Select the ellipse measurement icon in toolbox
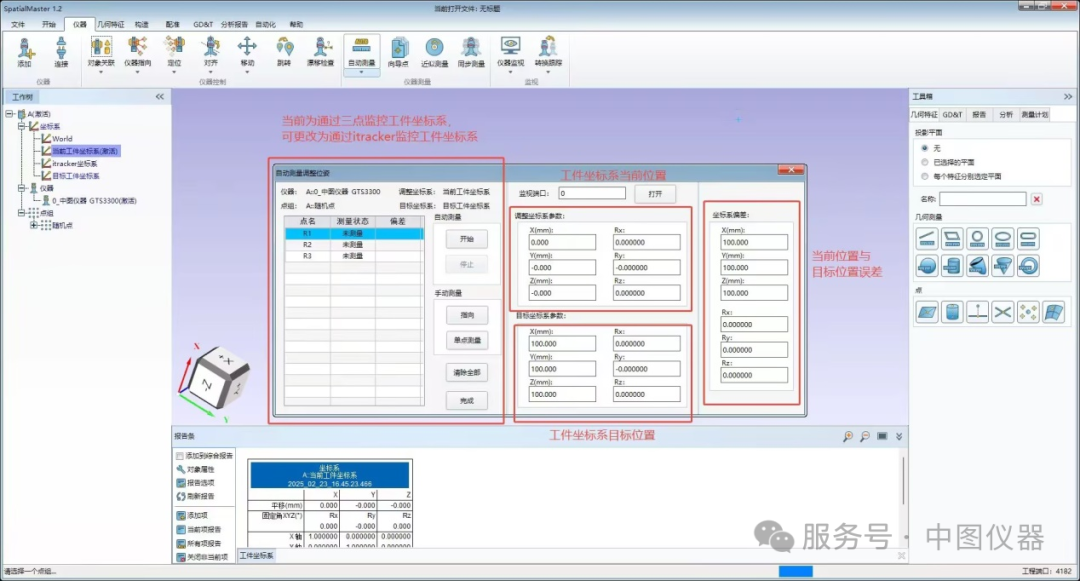Screen dimensions: 1080x581 pyautogui.click(x=1003, y=239)
